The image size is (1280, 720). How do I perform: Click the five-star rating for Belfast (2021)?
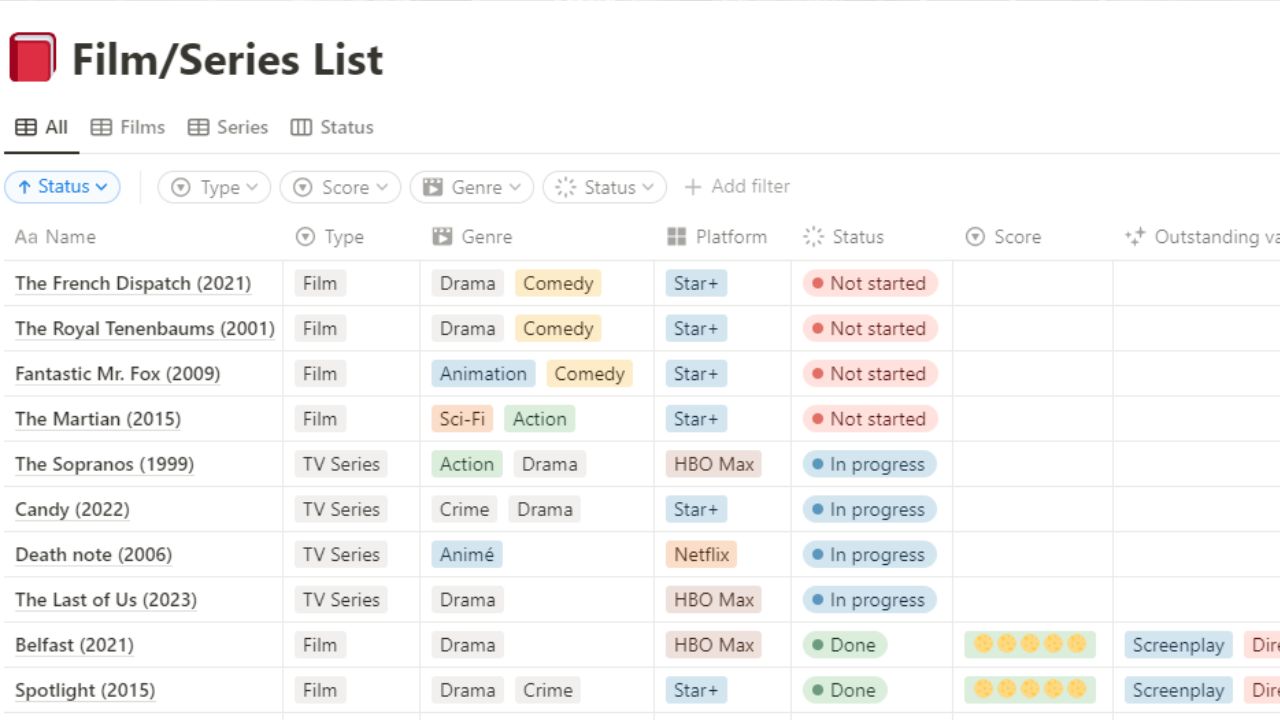pyautogui.click(x=1031, y=644)
